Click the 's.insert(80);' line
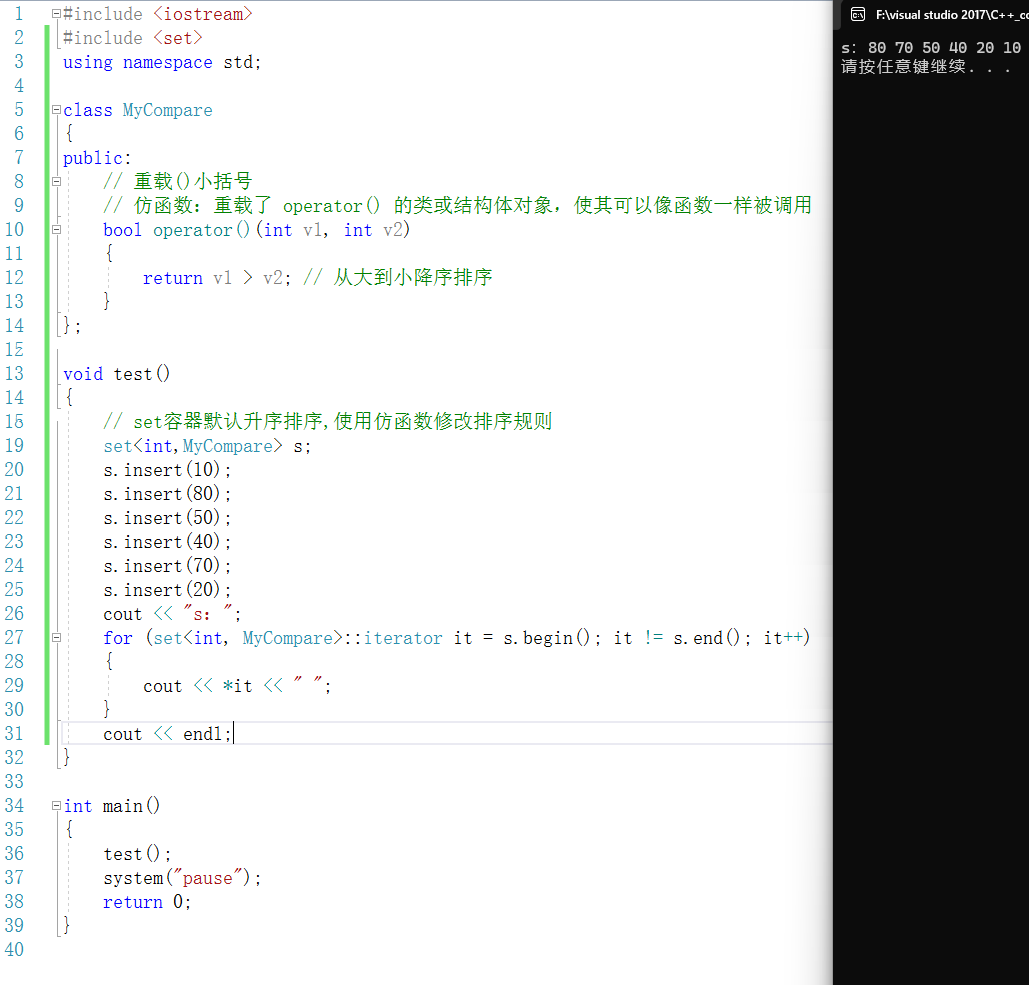The image size is (1029, 985). point(167,494)
